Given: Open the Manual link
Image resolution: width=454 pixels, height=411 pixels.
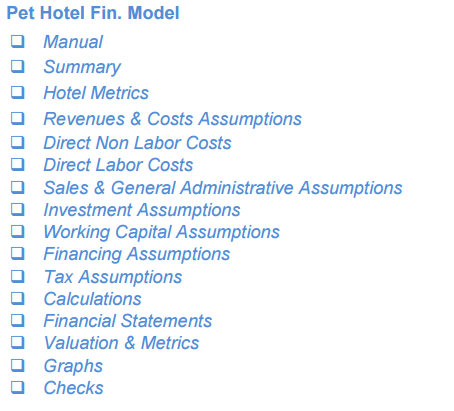Looking at the screenshot, I should click(x=73, y=42).
